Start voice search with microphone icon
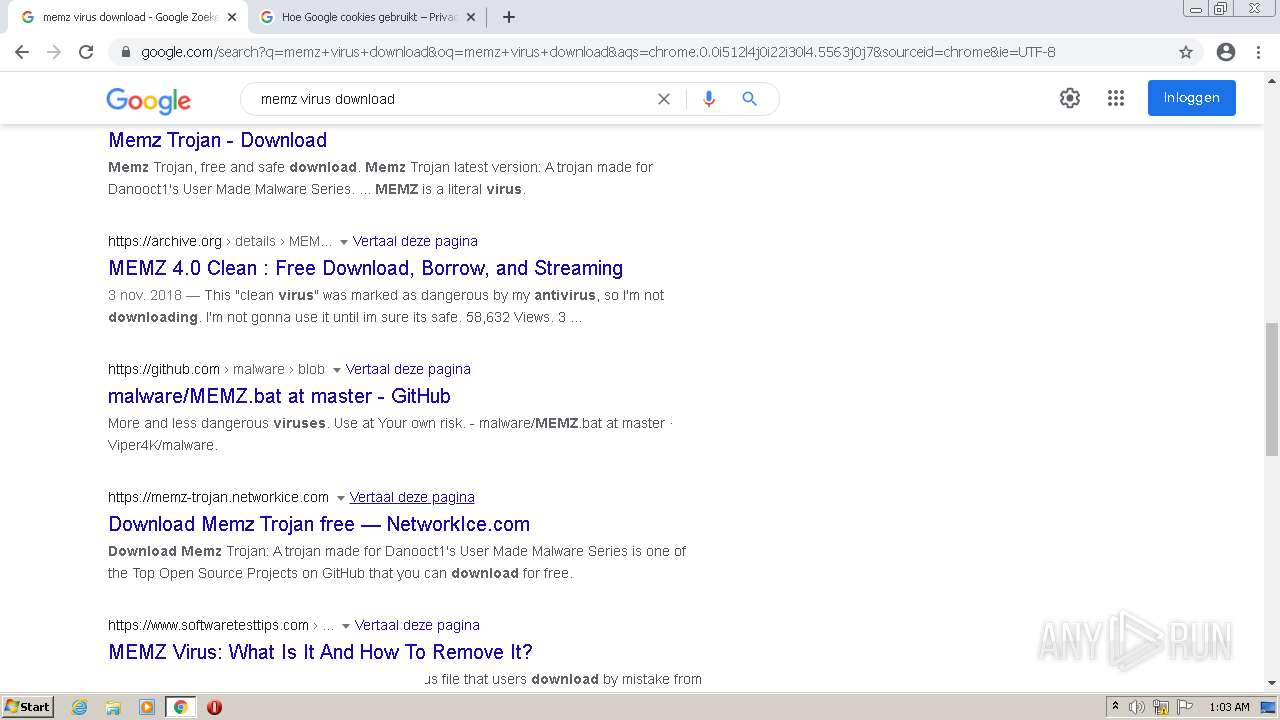This screenshot has height=720, width=1280. pos(709,99)
